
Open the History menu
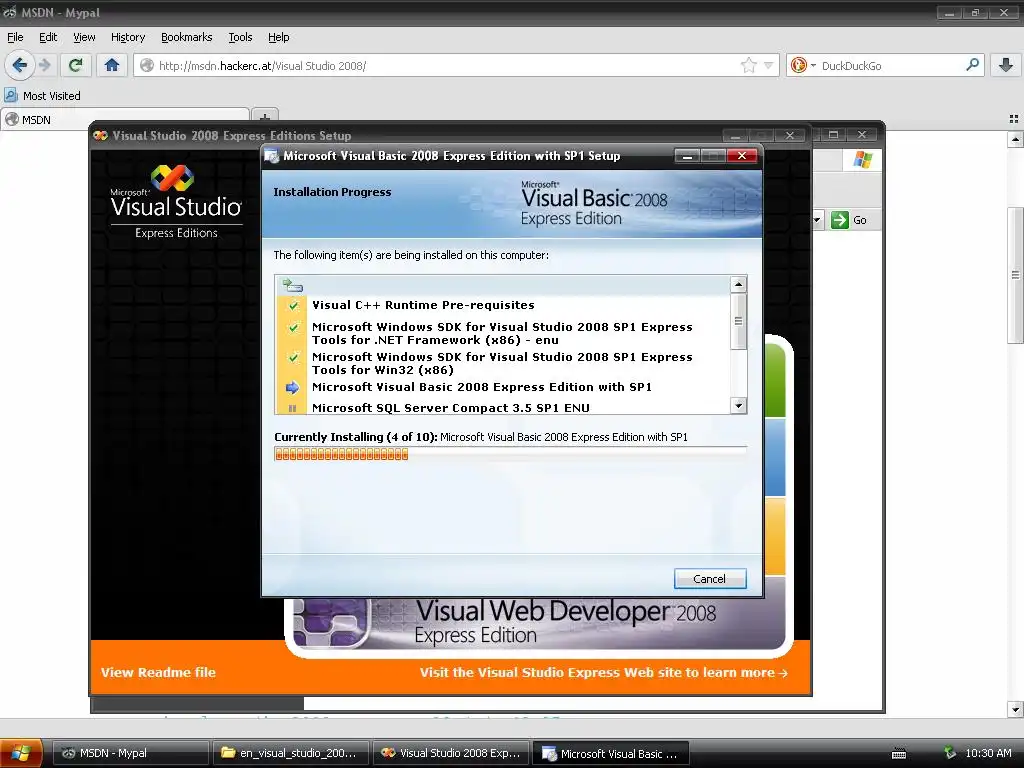click(x=127, y=37)
